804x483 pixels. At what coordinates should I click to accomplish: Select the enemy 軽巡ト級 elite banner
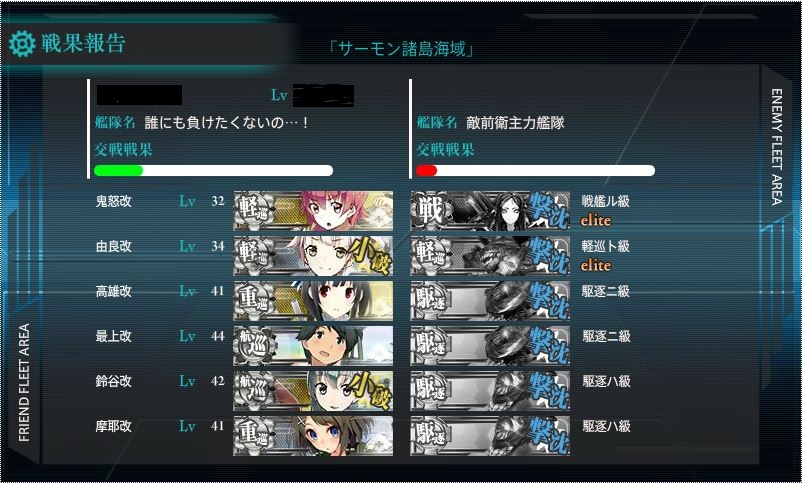click(x=490, y=256)
